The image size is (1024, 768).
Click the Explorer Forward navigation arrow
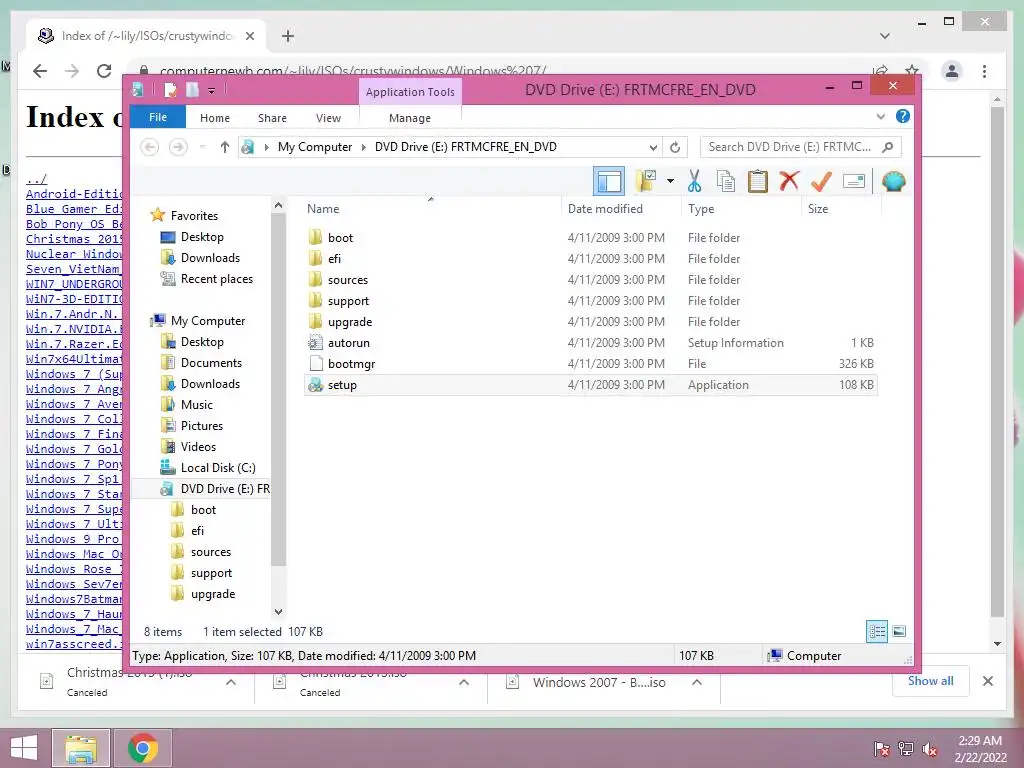pyautogui.click(x=178, y=148)
